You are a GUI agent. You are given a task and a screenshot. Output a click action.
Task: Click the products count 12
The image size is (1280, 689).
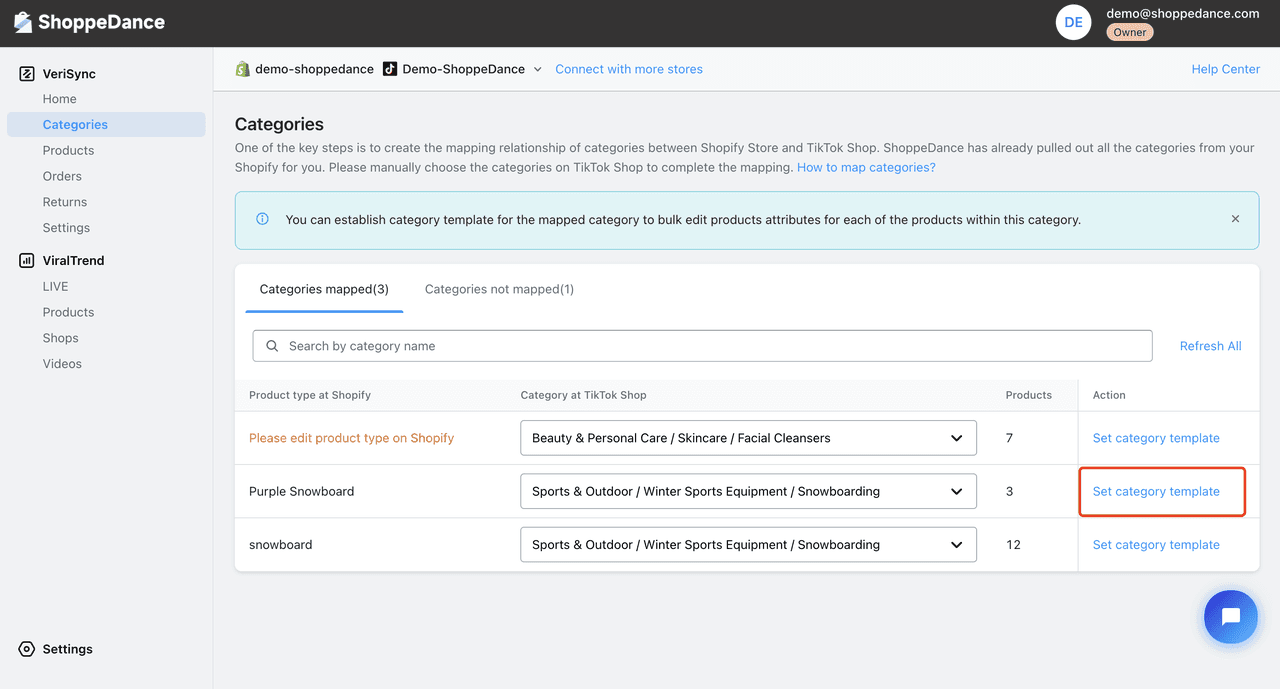click(x=1013, y=545)
